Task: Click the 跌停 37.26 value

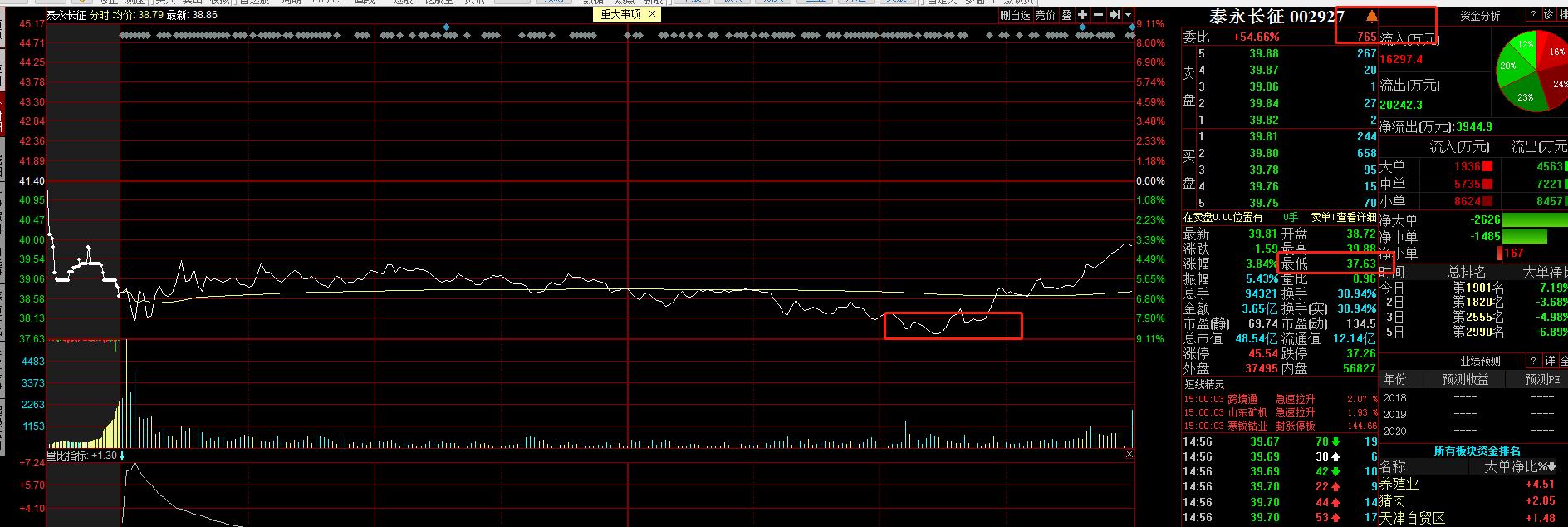Action: pos(1360,353)
